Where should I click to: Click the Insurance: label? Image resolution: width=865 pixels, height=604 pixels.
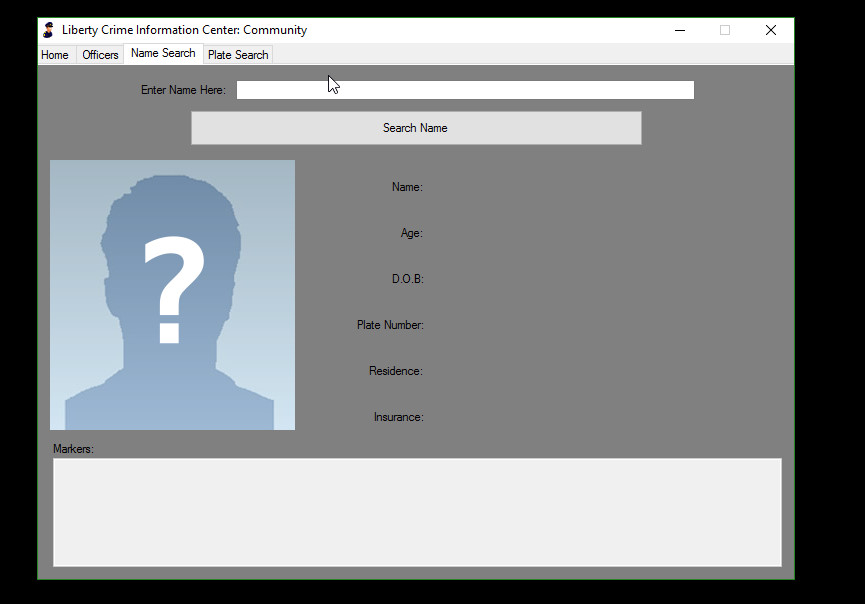(x=398, y=417)
